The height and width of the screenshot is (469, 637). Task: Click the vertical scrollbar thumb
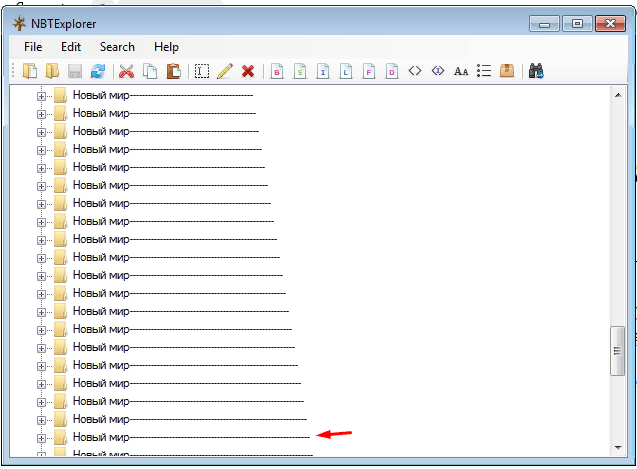(617, 351)
